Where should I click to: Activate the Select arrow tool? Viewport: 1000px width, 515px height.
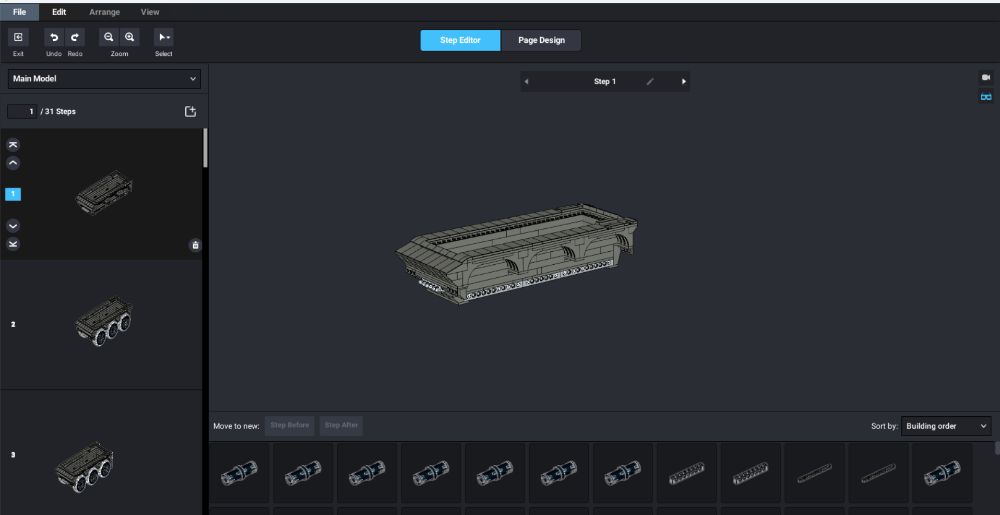(x=164, y=38)
